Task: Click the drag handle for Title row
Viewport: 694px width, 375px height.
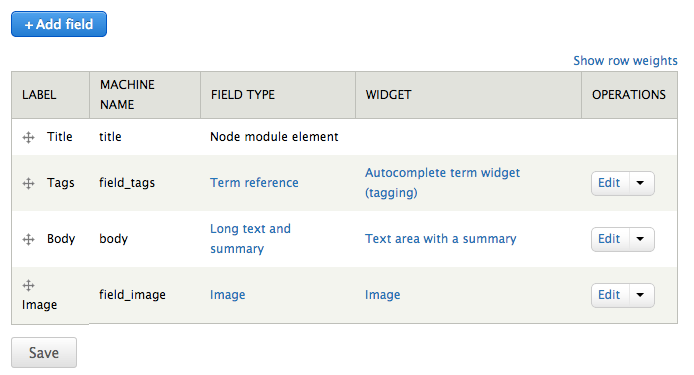Action: 28,137
